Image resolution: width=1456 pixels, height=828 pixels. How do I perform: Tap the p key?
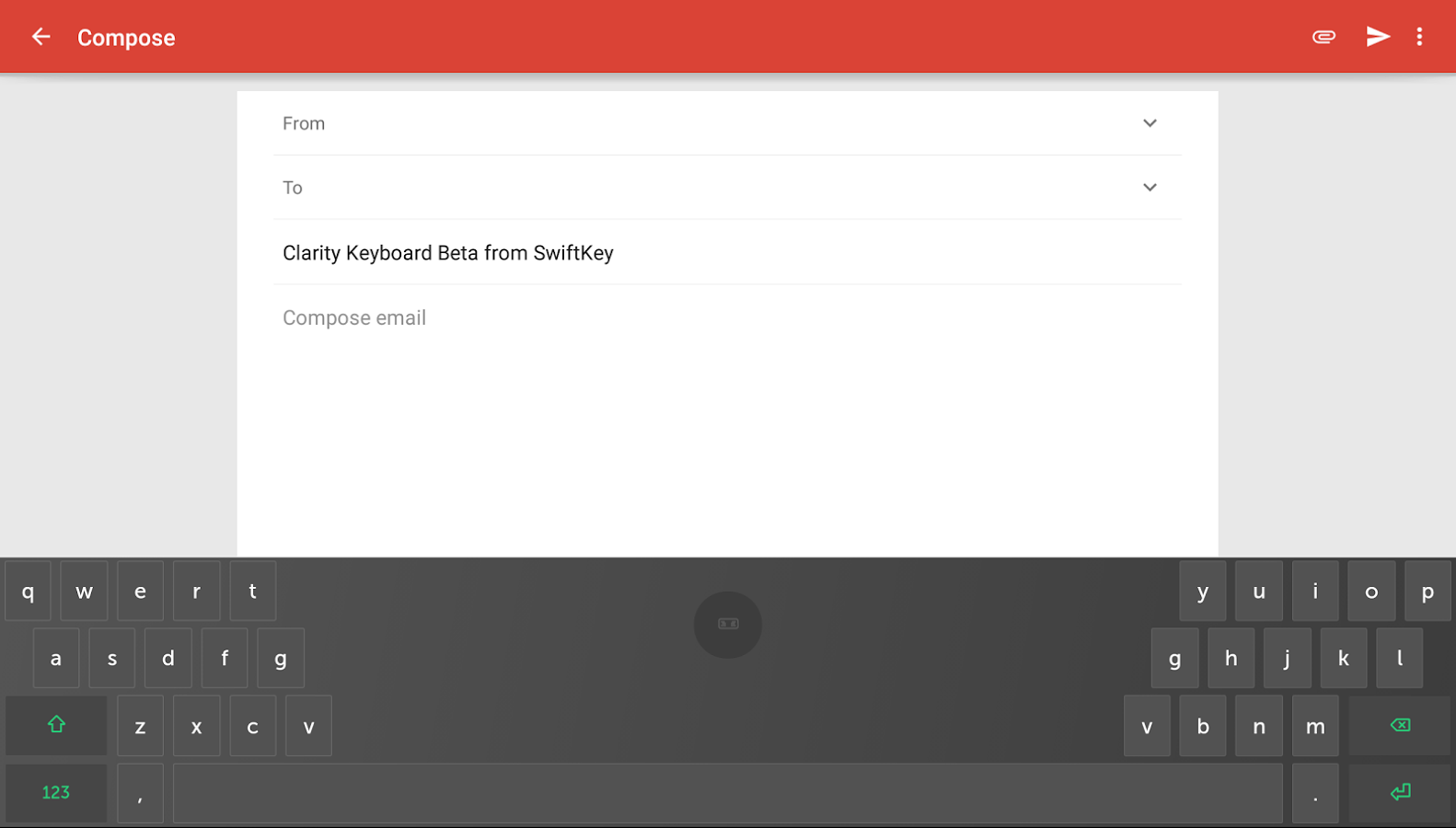coord(1427,591)
